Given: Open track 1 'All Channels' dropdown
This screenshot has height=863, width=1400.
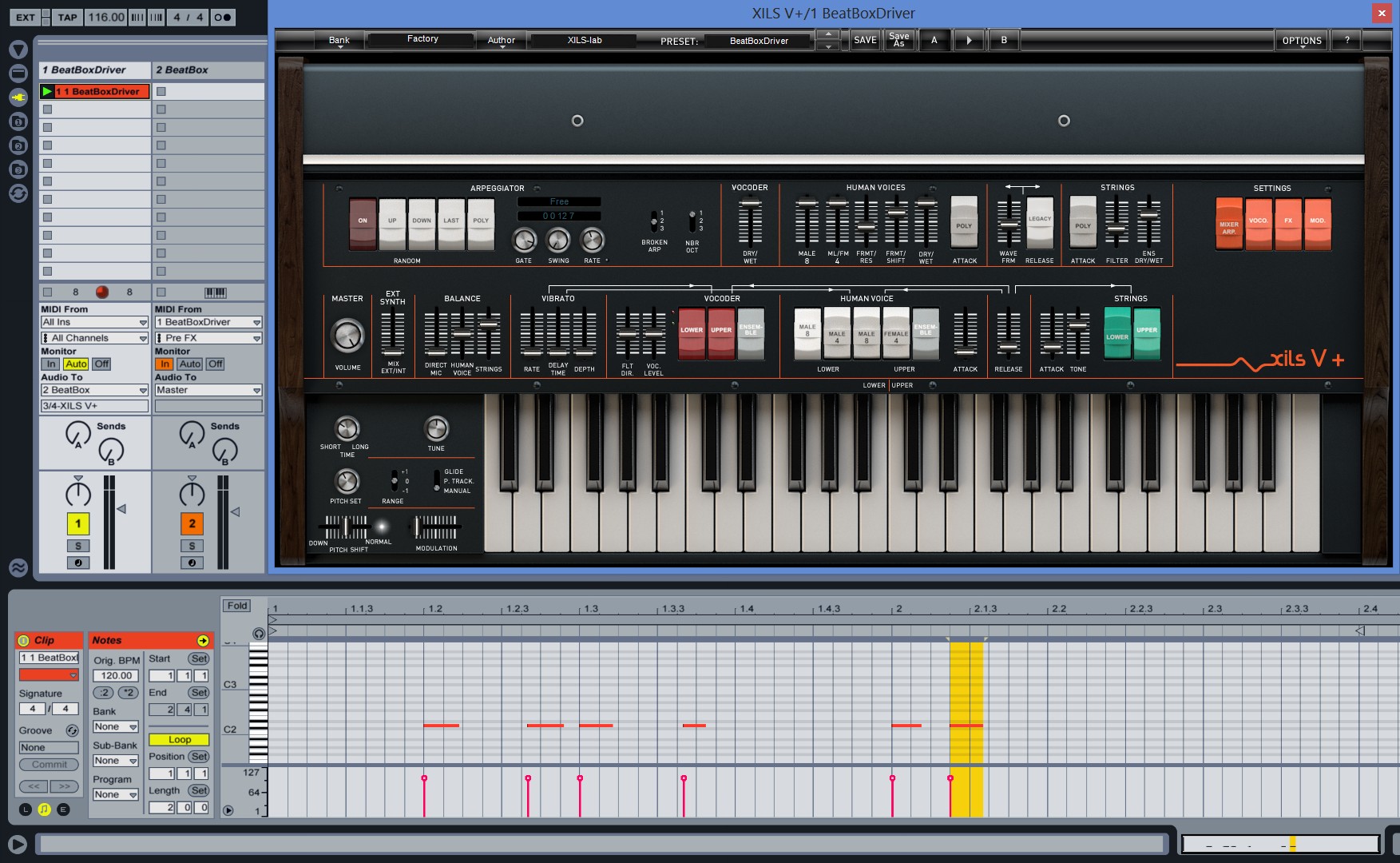Looking at the screenshot, I should [x=95, y=338].
